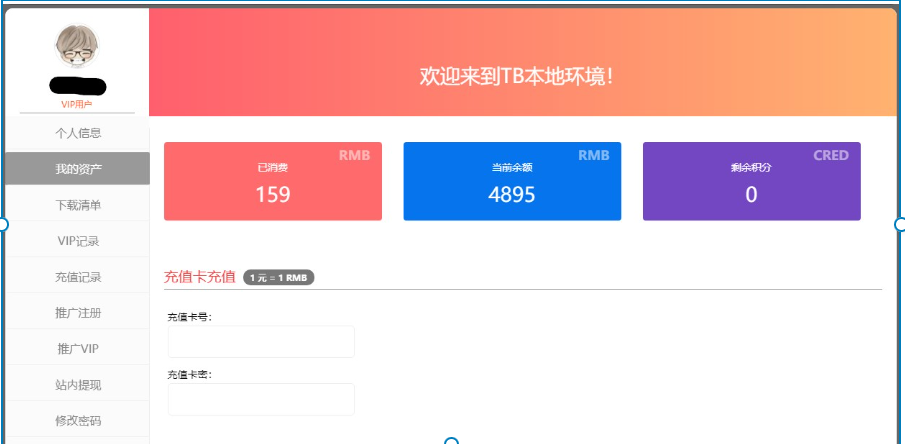Screen dimensions: 905x444
Task: Select the 推广VIP sidebar entry
Action: pyautogui.click(x=77, y=349)
